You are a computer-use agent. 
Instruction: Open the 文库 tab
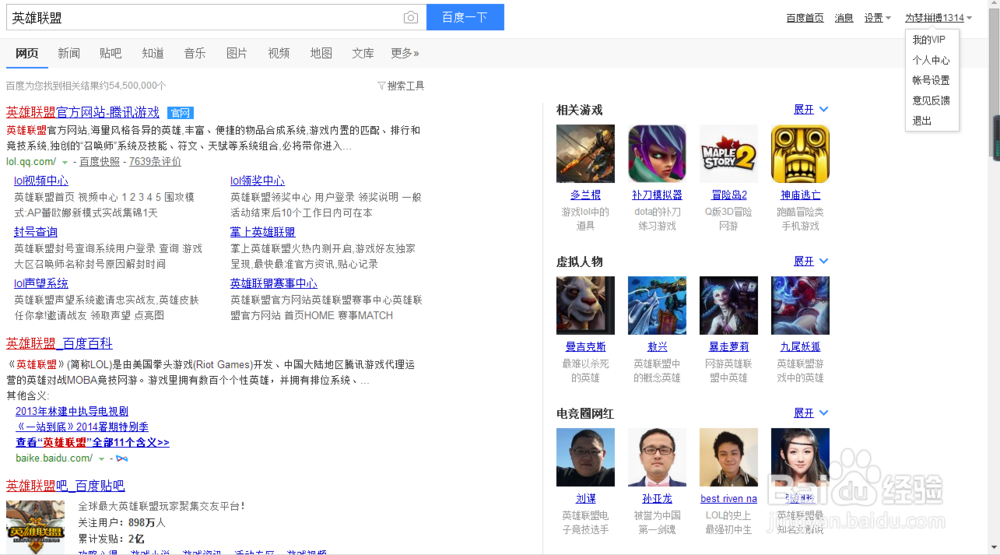click(363, 53)
